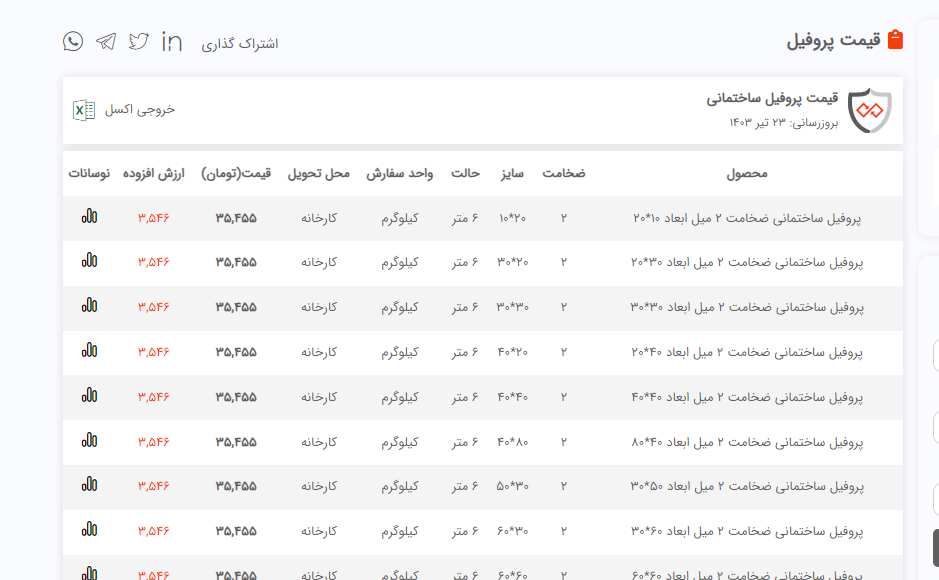Open fluctuation chart for 10*20 profile
The height and width of the screenshot is (580, 939).
tap(90, 216)
